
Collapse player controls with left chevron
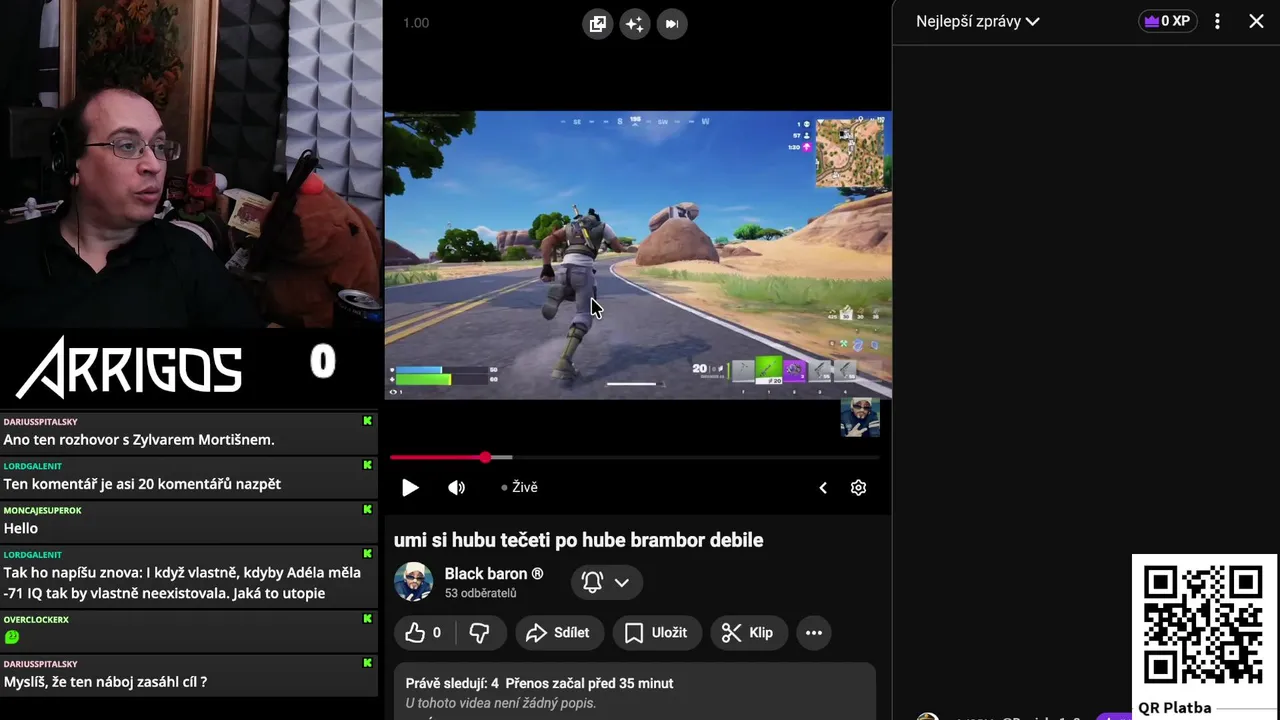(x=823, y=488)
